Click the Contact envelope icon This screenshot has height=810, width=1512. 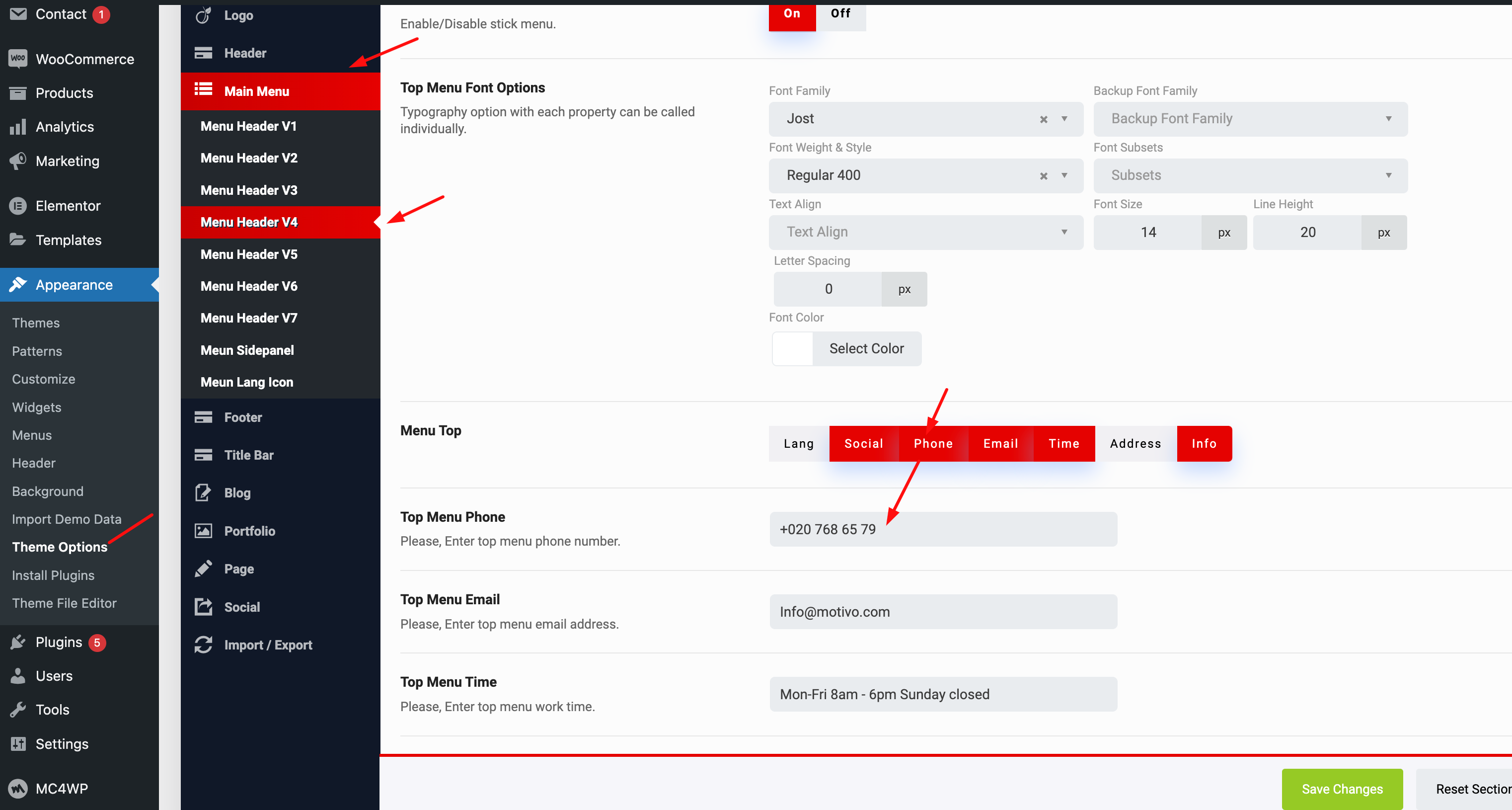tap(18, 13)
